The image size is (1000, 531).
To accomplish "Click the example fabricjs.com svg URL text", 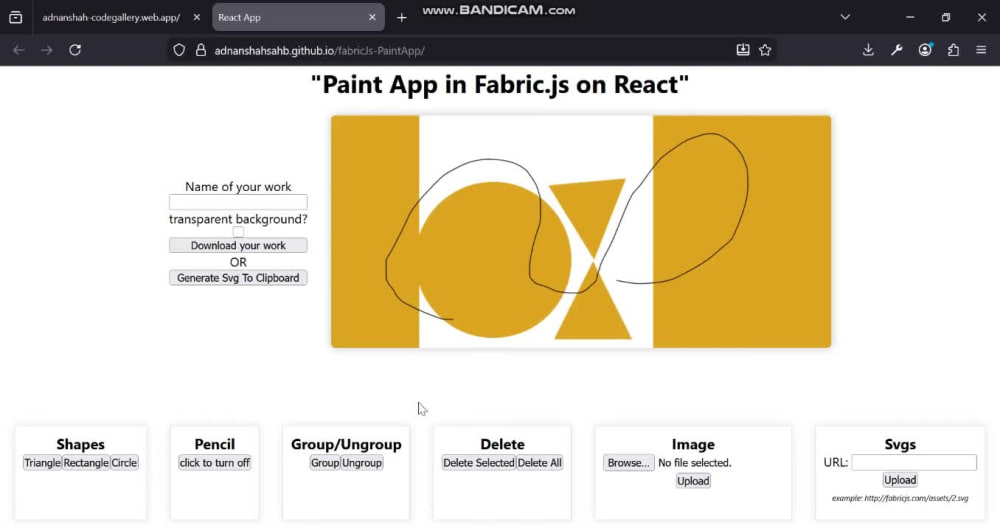I will pos(900,498).
